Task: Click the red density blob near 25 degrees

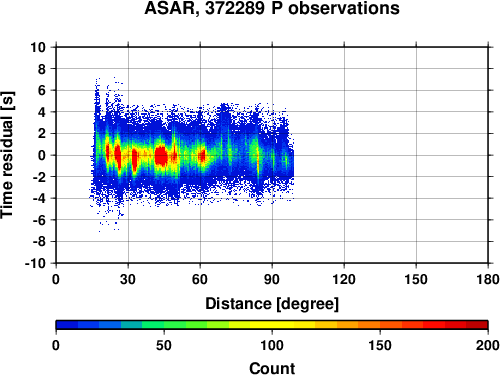Action: pos(118,155)
